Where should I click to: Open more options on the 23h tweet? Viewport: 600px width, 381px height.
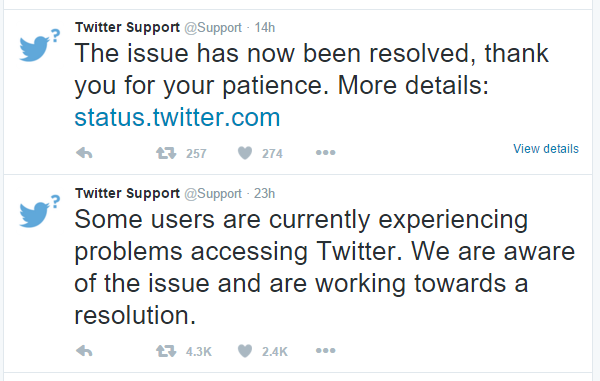click(326, 350)
